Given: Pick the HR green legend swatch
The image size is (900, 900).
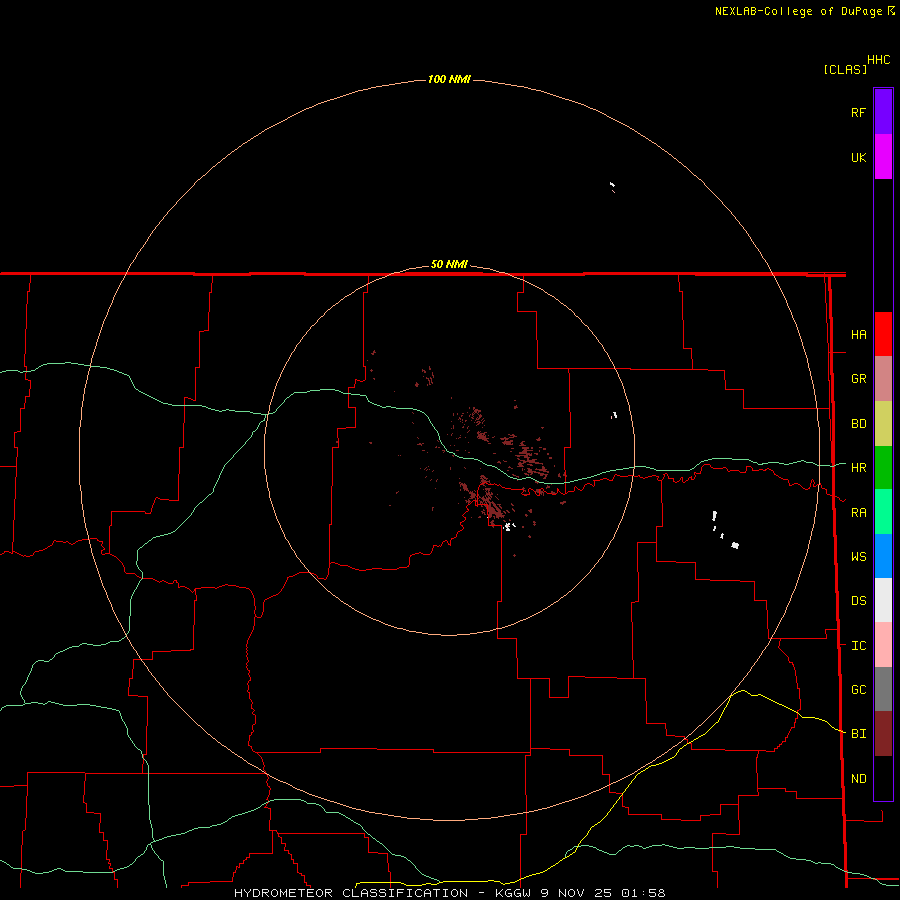Looking at the screenshot, I should pyautogui.click(x=883, y=467).
